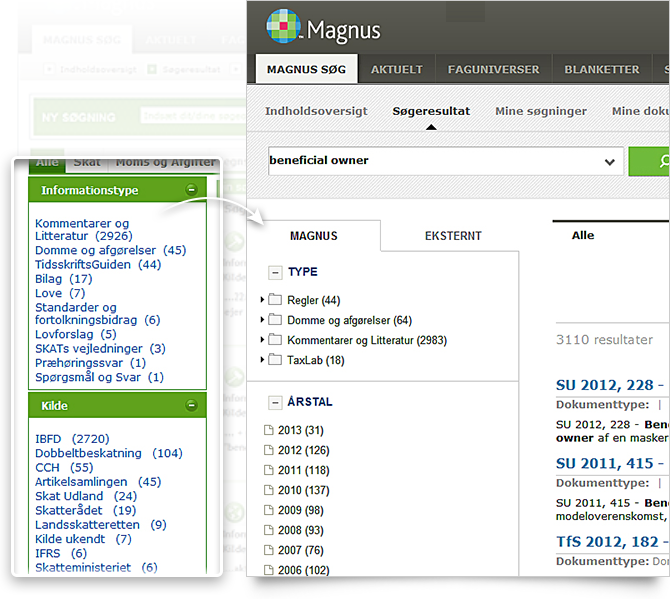Open the FAGUNIVERSER tab
Image resolution: width=670 pixels, height=599 pixels.
pos(494,69)
